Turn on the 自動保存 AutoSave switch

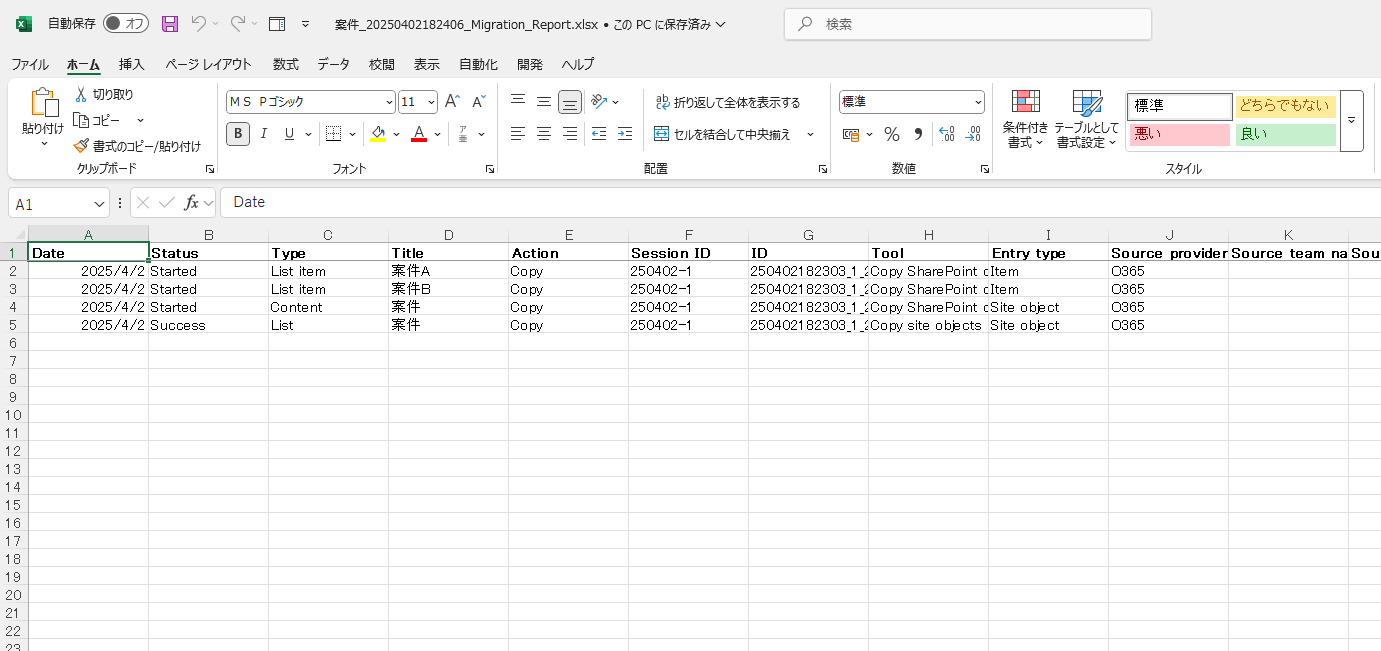125,23
